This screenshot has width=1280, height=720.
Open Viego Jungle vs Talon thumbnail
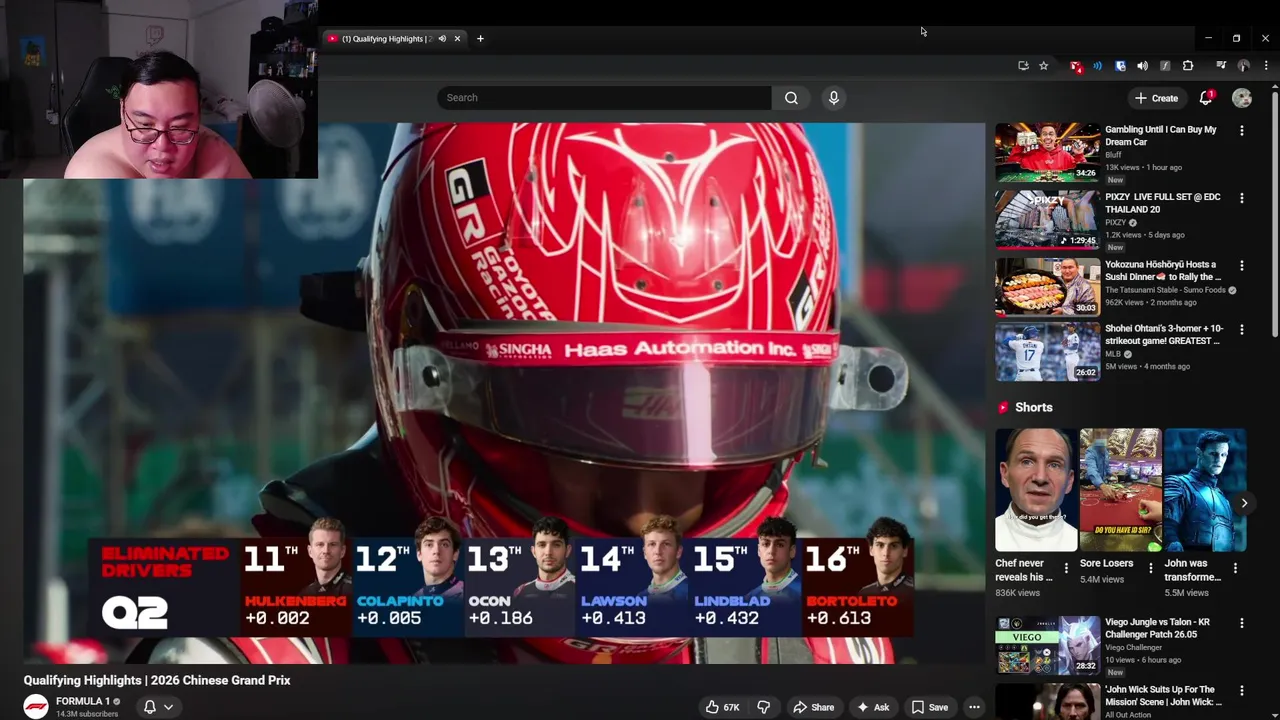(1047, 645)
